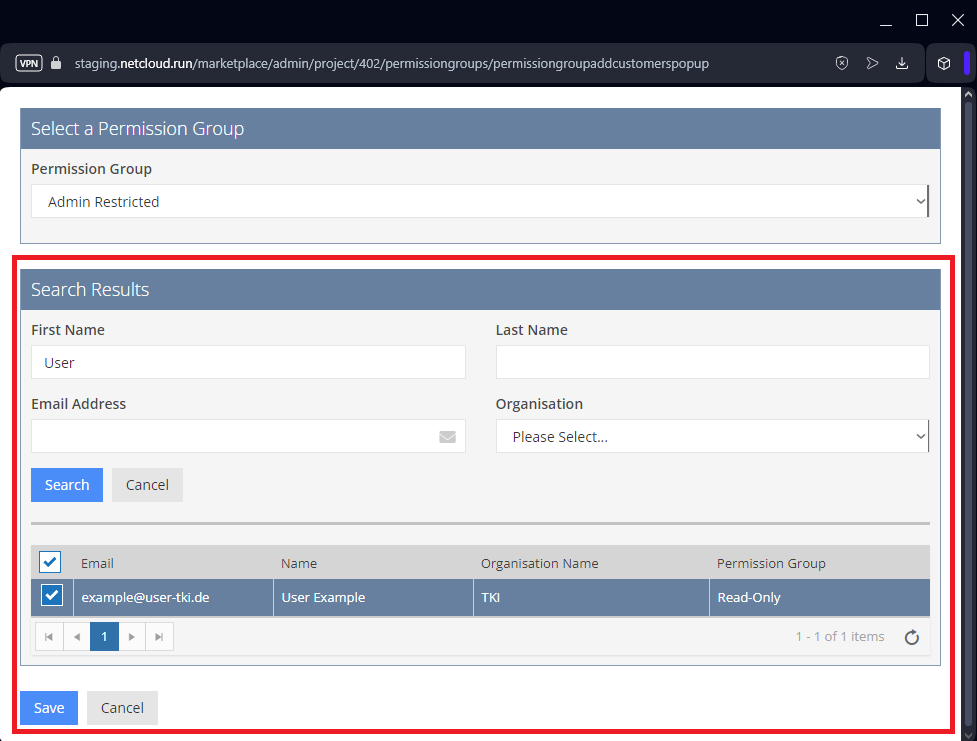Click the Save button
977x741 pixels.
(x=49, y=708)
